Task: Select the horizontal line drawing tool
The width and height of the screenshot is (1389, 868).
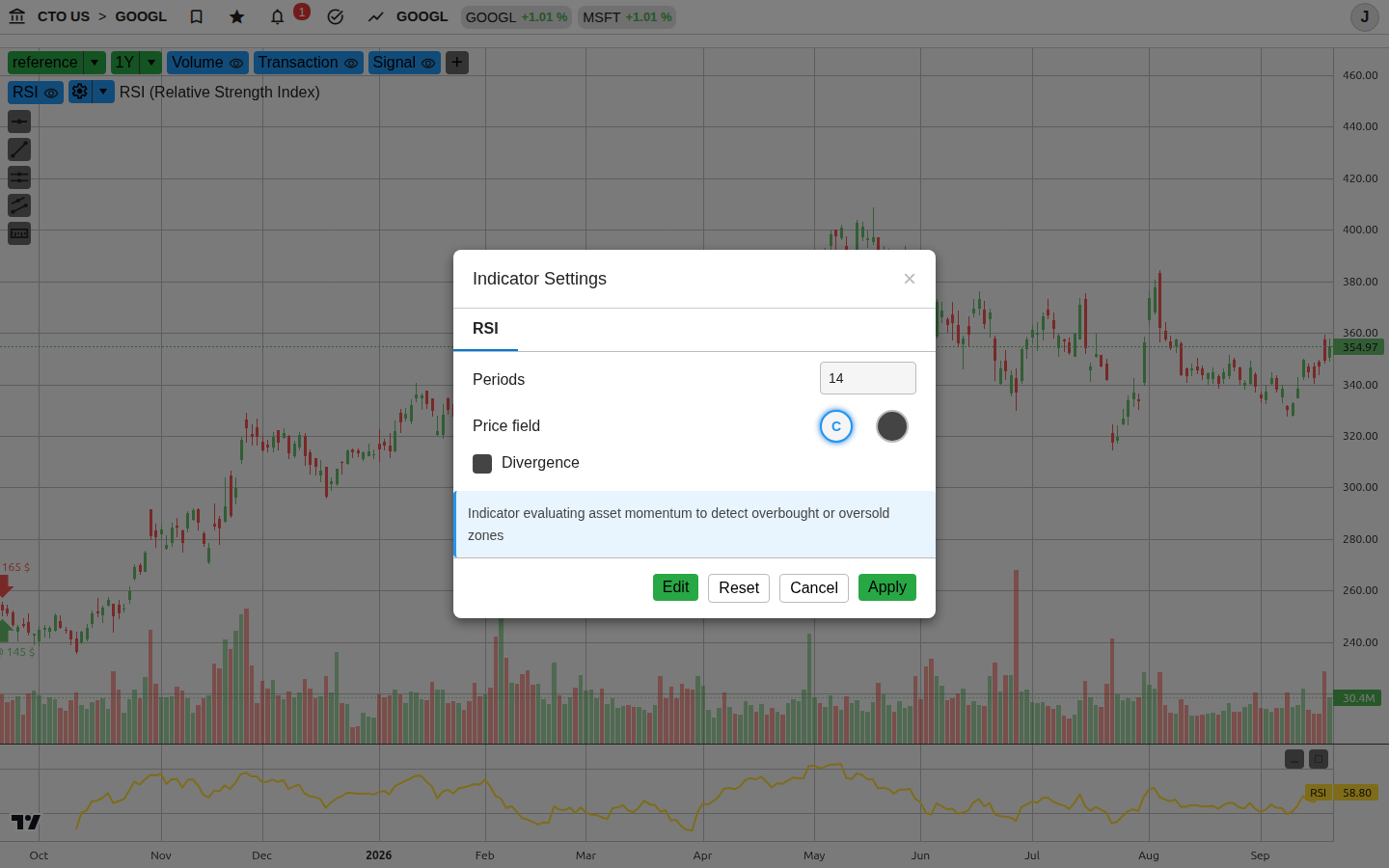Action: tap(19, 122)
